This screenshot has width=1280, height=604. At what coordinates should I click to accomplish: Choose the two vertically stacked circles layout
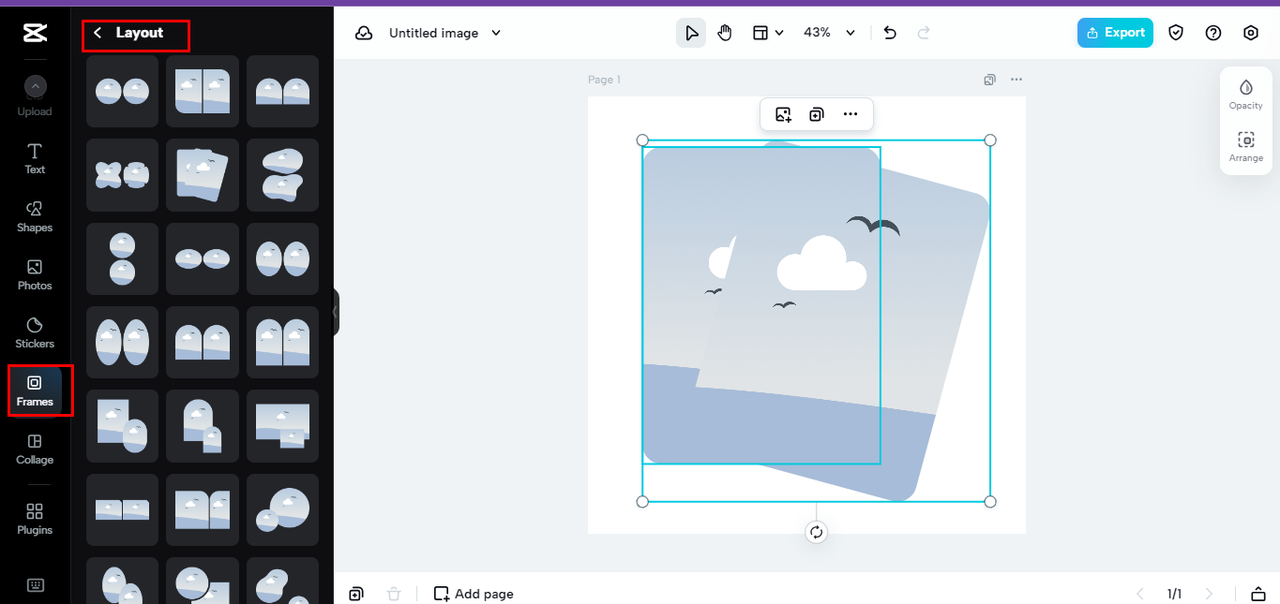click(122, 259)
